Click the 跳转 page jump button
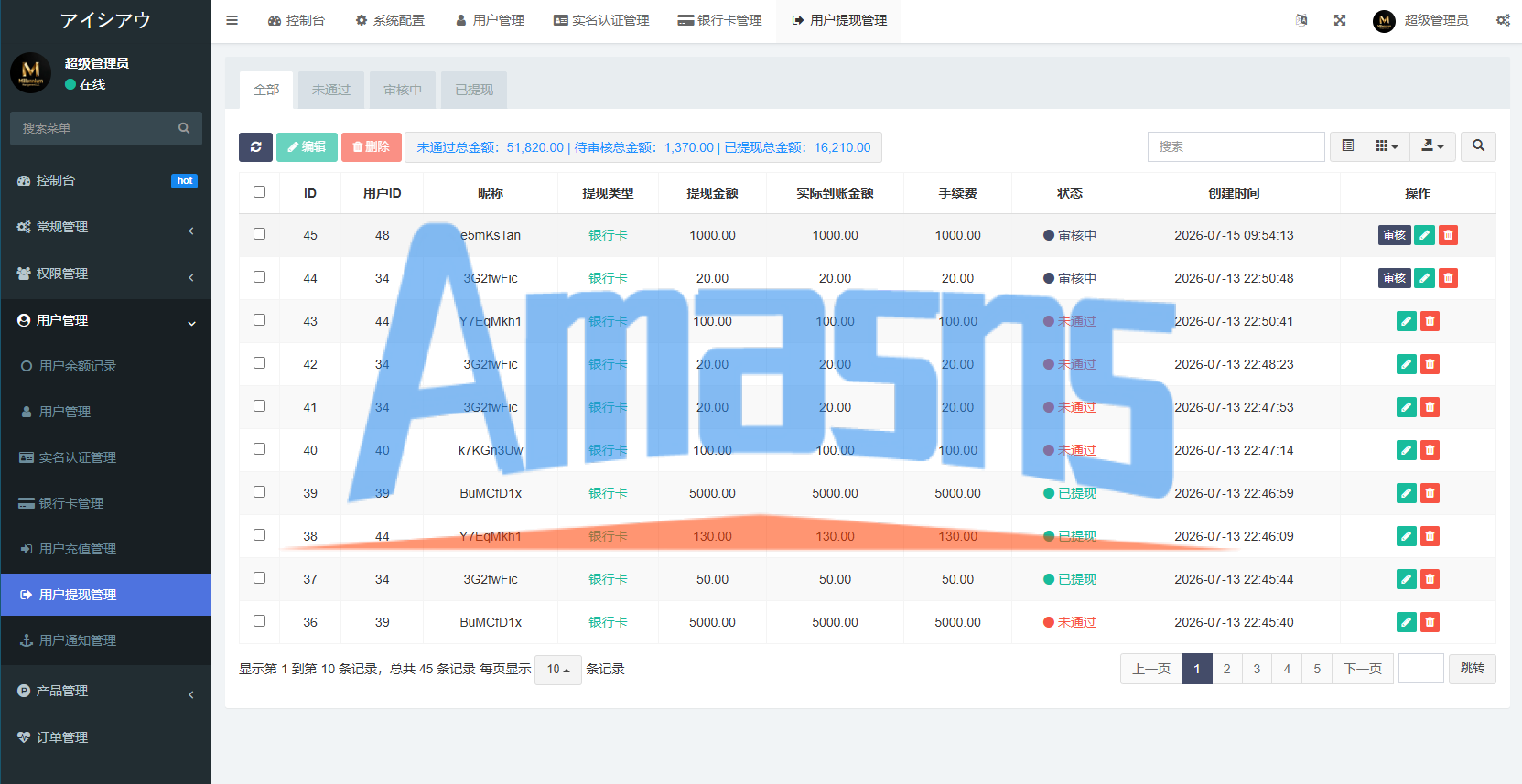Screen dimensions: 1522x784 pyautogui.click(x=1473, y=669)
